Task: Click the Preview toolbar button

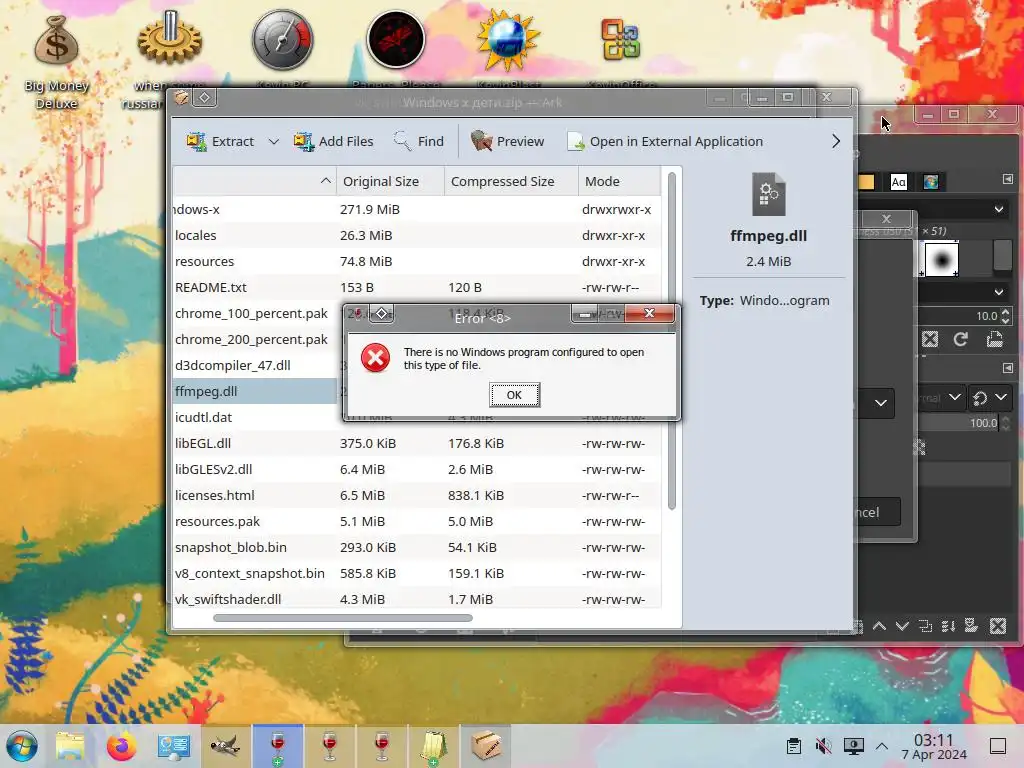Action: coord(507,141)
